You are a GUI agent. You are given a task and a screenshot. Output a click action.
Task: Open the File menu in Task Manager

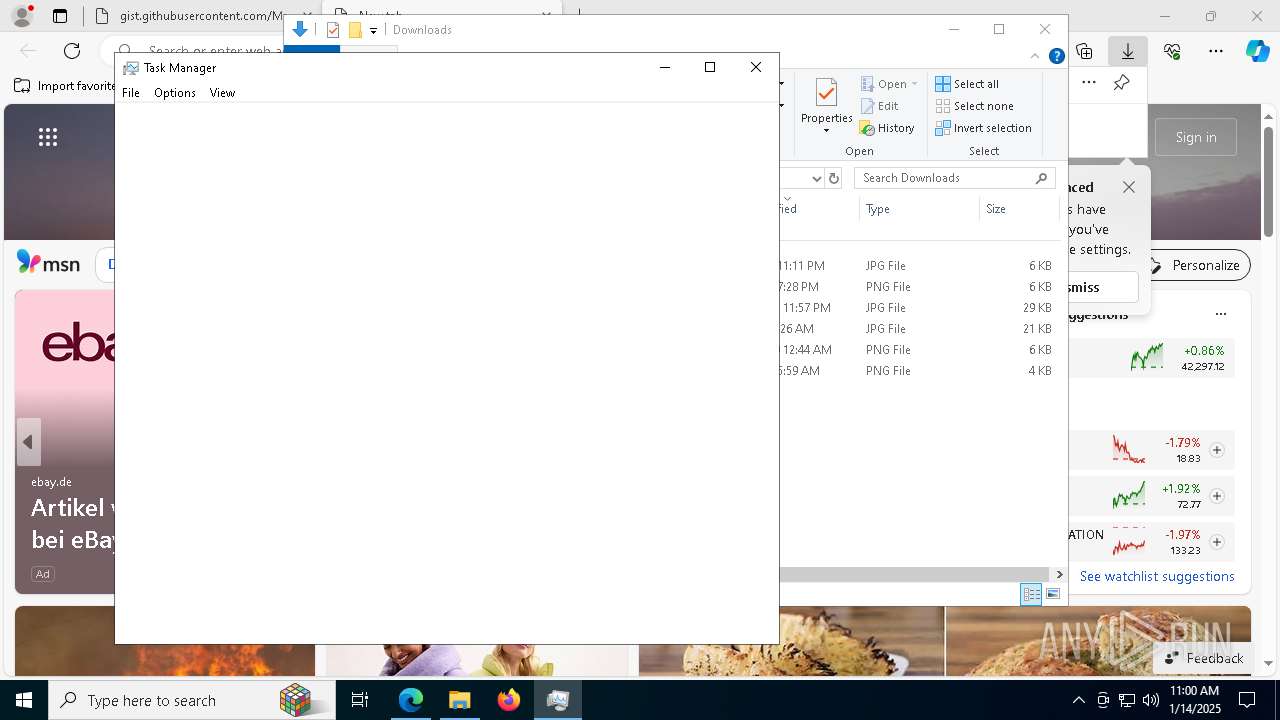pos(131,93)
